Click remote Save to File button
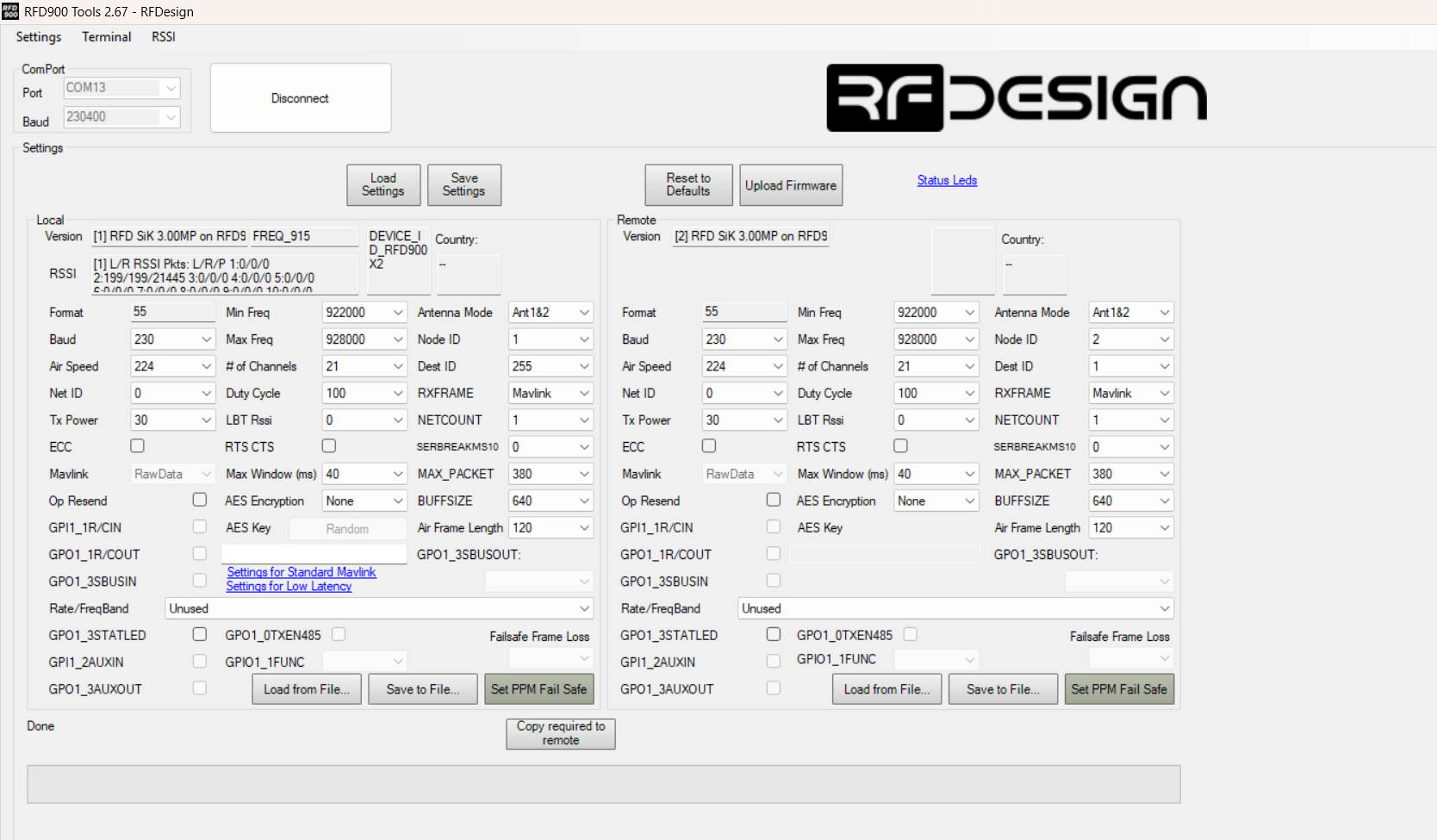 pyautogui.click(x=1004, y=689)
